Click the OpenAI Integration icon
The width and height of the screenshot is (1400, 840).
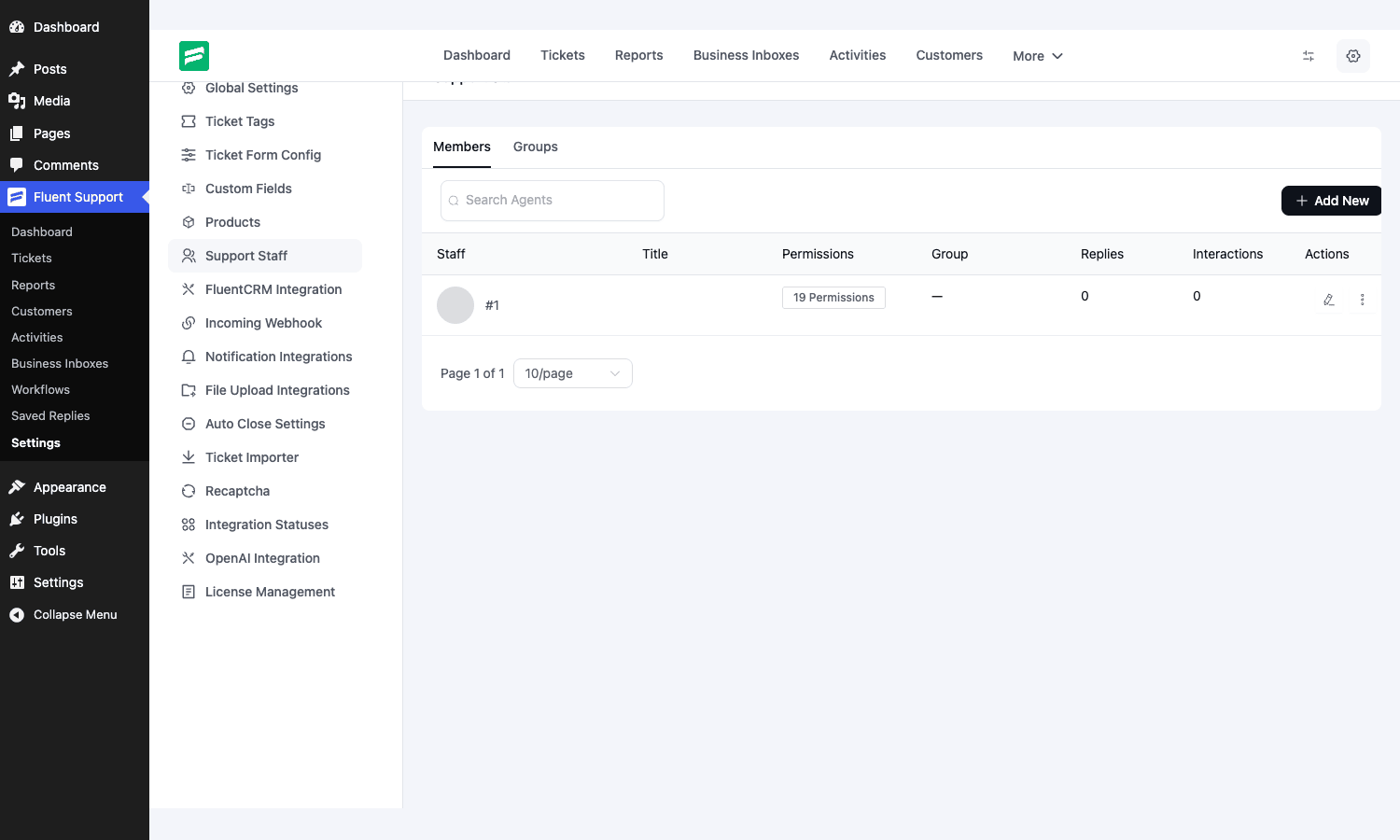[189, 558]
